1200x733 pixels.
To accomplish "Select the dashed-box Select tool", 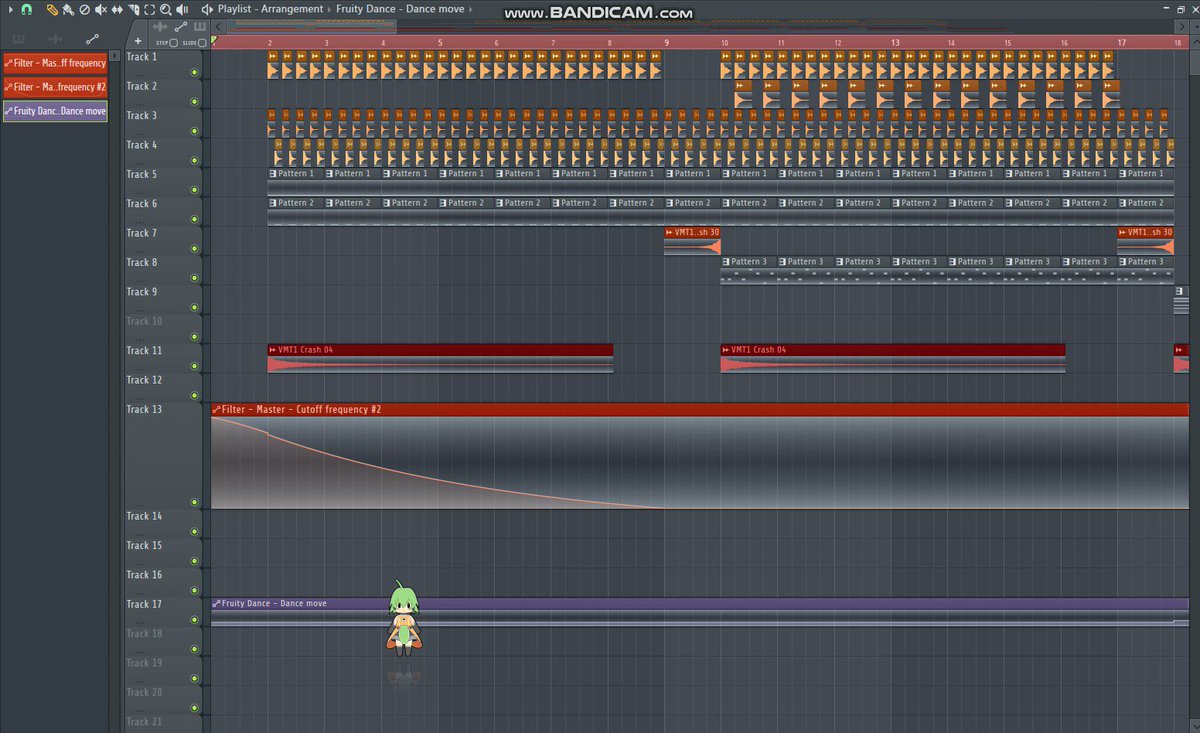I will click(149, 10).
